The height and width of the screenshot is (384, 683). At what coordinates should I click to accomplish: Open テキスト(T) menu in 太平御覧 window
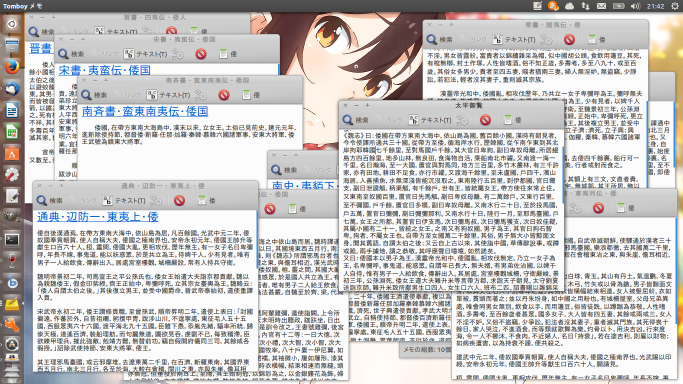coord(430,120)
